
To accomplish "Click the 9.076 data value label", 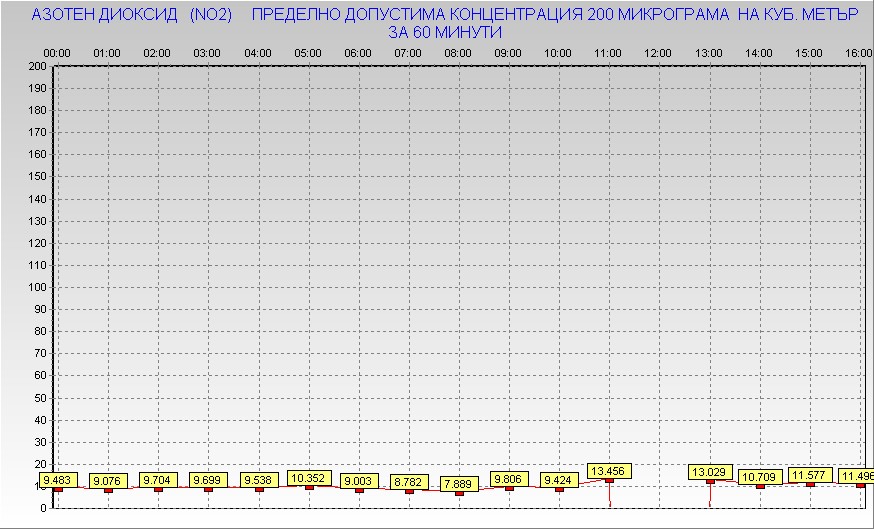I will (x=108, y=481).
